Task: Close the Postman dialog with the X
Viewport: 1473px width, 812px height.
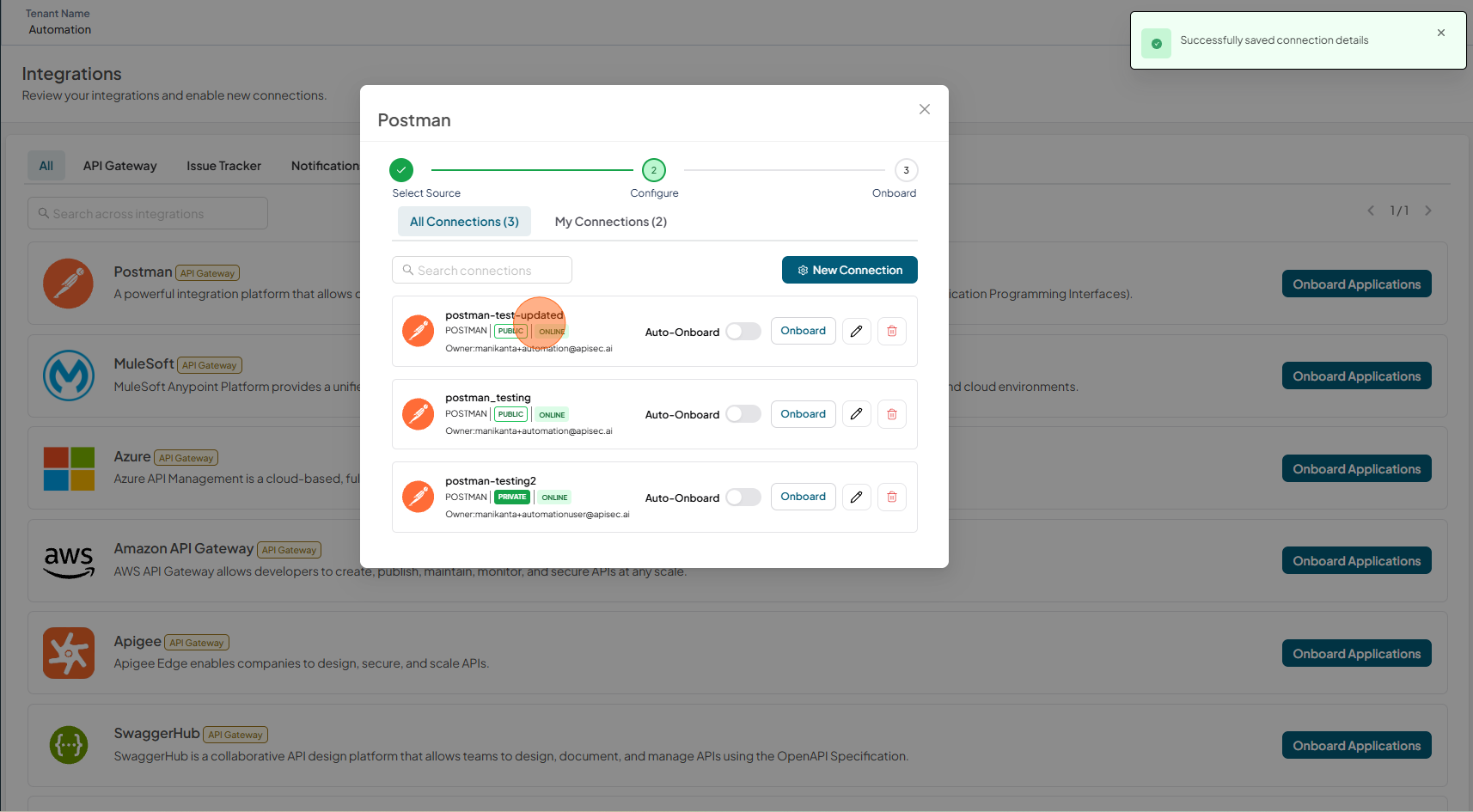Action: (x=925, y=109)
